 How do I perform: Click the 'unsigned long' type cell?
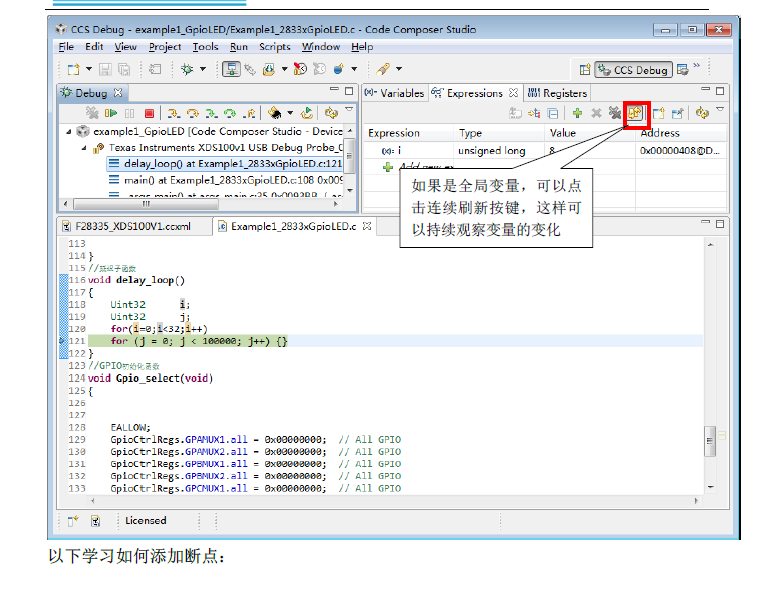point(492,151)
